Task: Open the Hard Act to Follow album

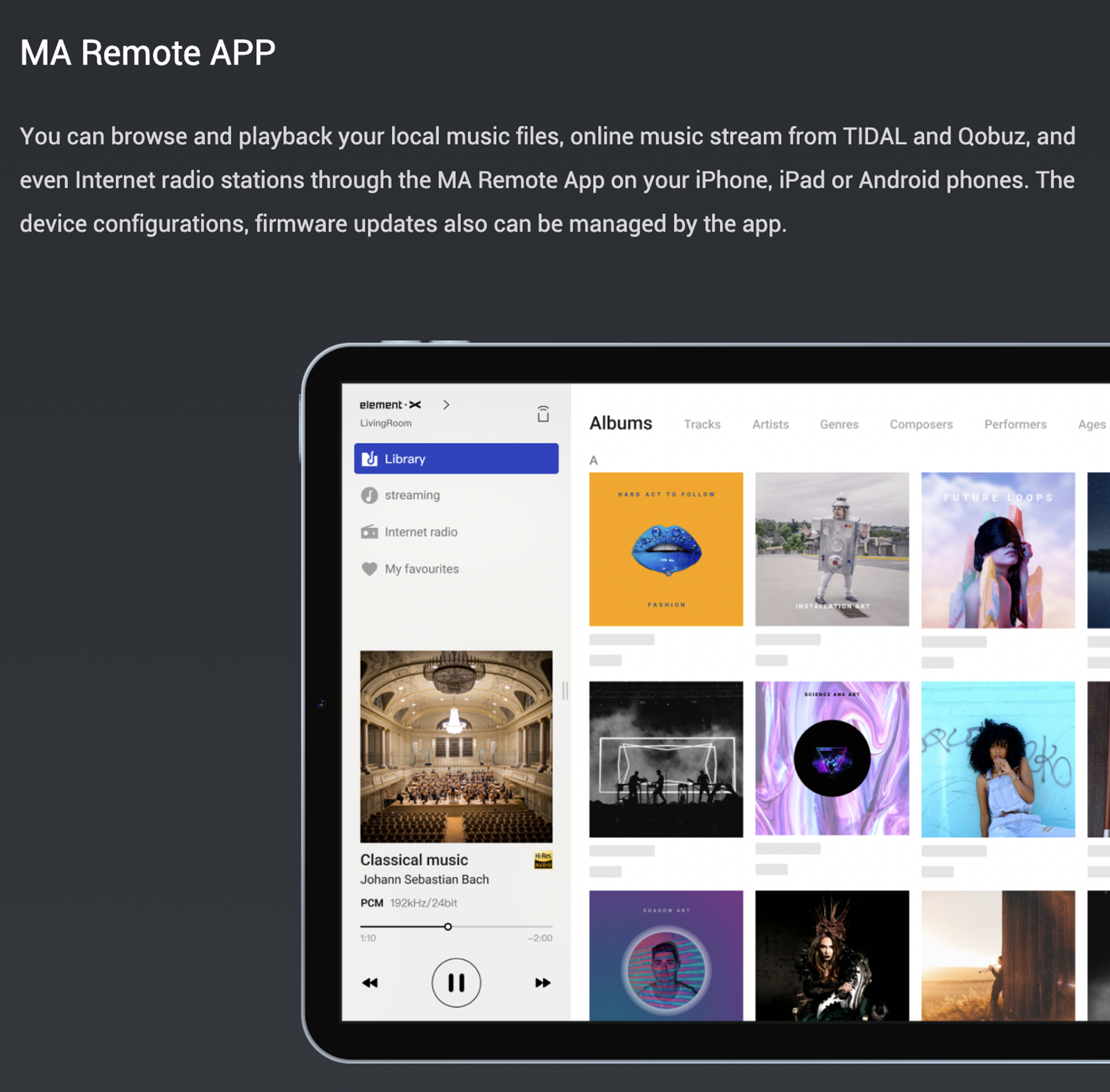Action: (666, 549)
